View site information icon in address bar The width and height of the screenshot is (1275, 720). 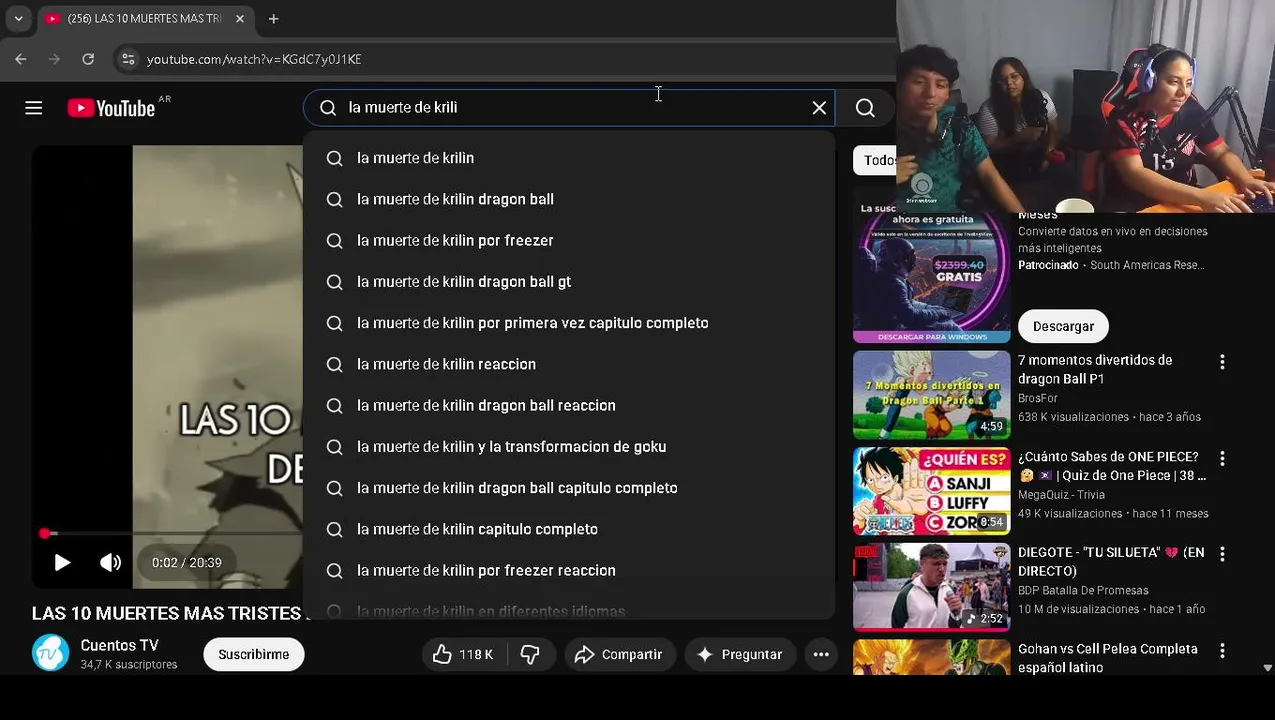(128, 59)
